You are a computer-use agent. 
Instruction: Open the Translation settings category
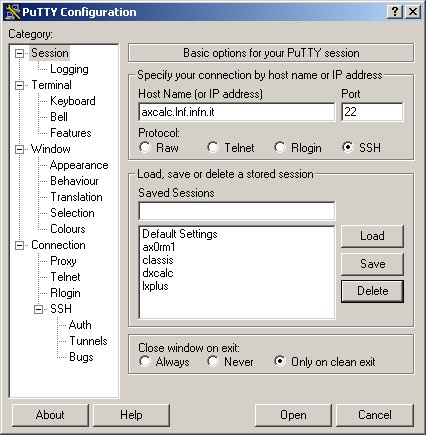pos(76,197)
